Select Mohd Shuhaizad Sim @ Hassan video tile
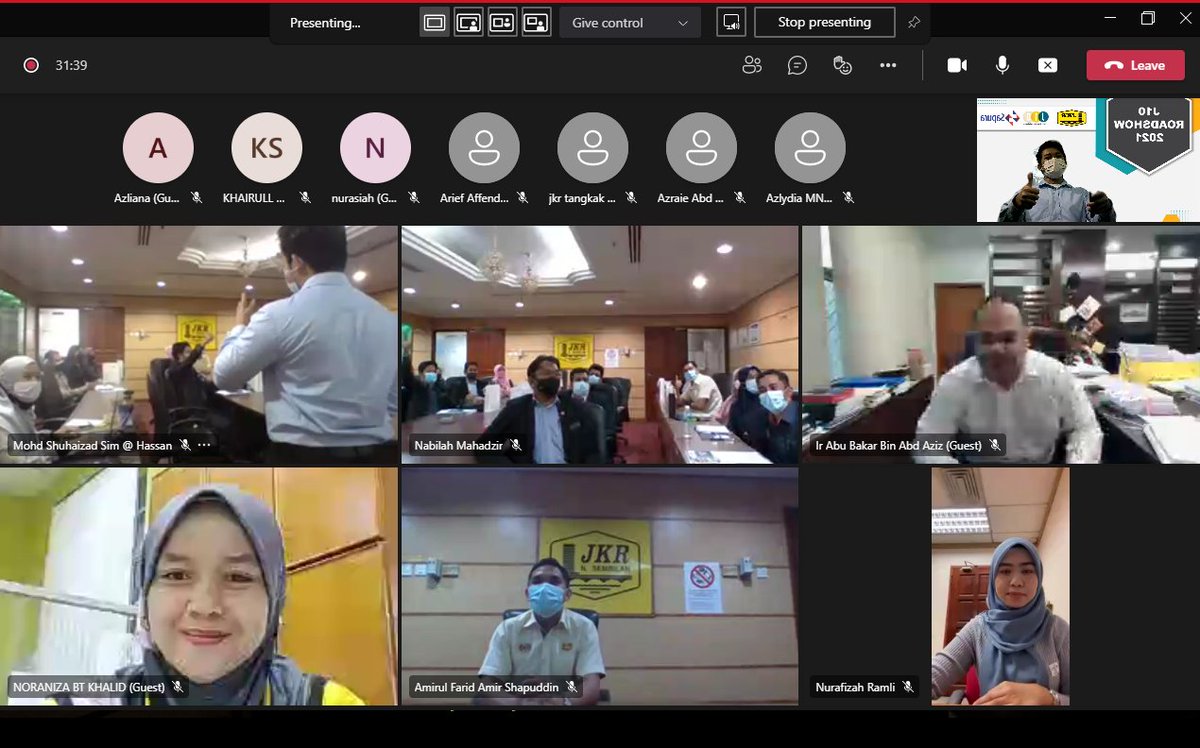This screenshot has height=748, width=1200. [199, 345]
